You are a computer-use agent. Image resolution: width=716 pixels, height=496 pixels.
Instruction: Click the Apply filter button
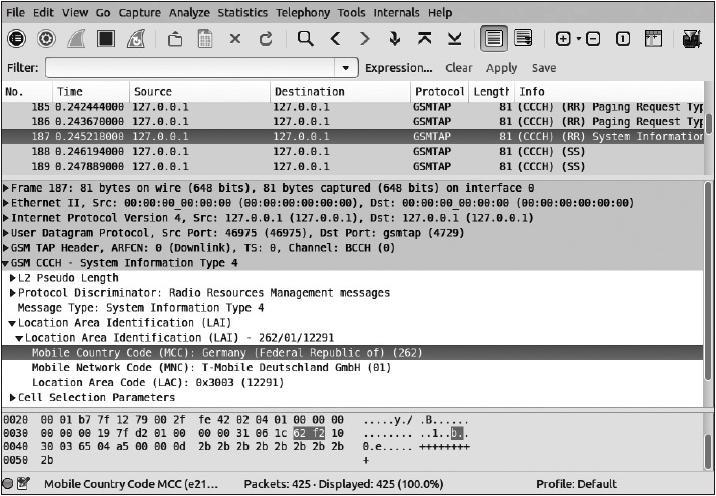coord(501,68)
